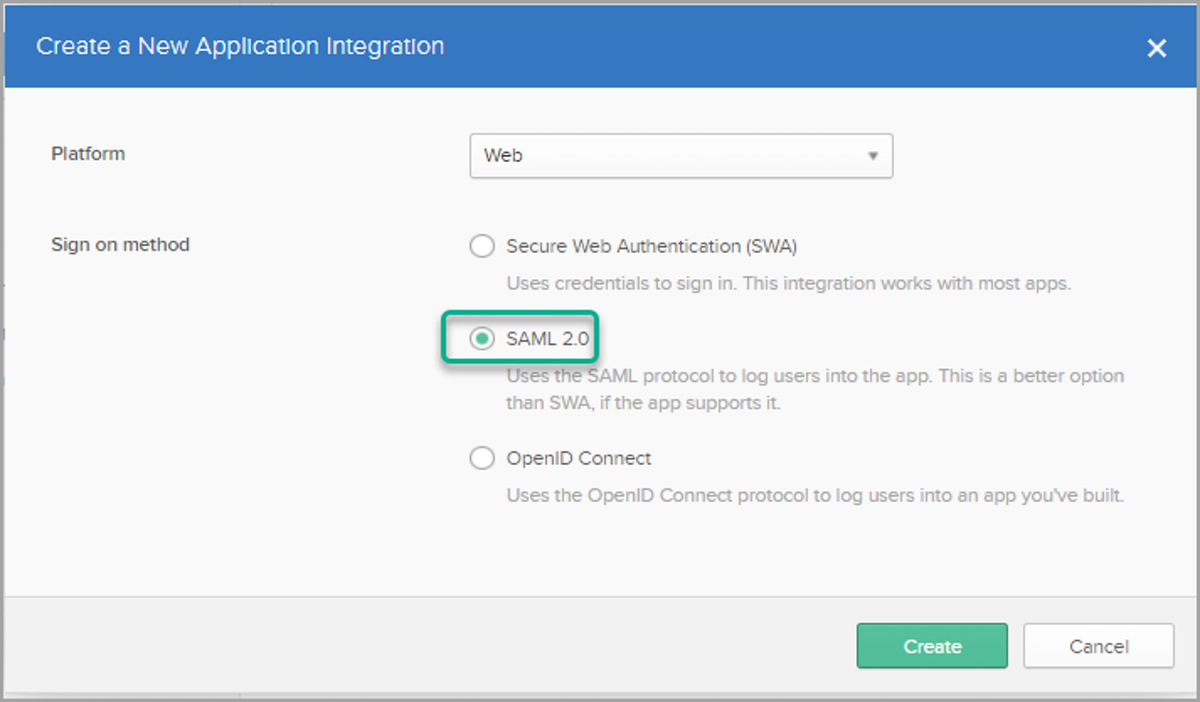The height and width of the screenshot is (702, 1200).
Task: Click the dialog title text
Action: click(239, 46)
